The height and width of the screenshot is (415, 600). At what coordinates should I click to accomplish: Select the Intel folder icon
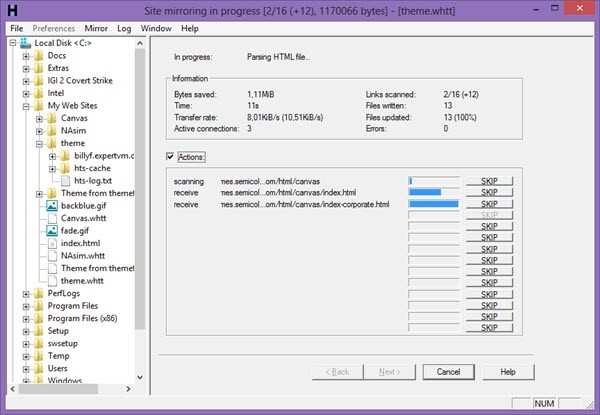click(x=39, y=93)
